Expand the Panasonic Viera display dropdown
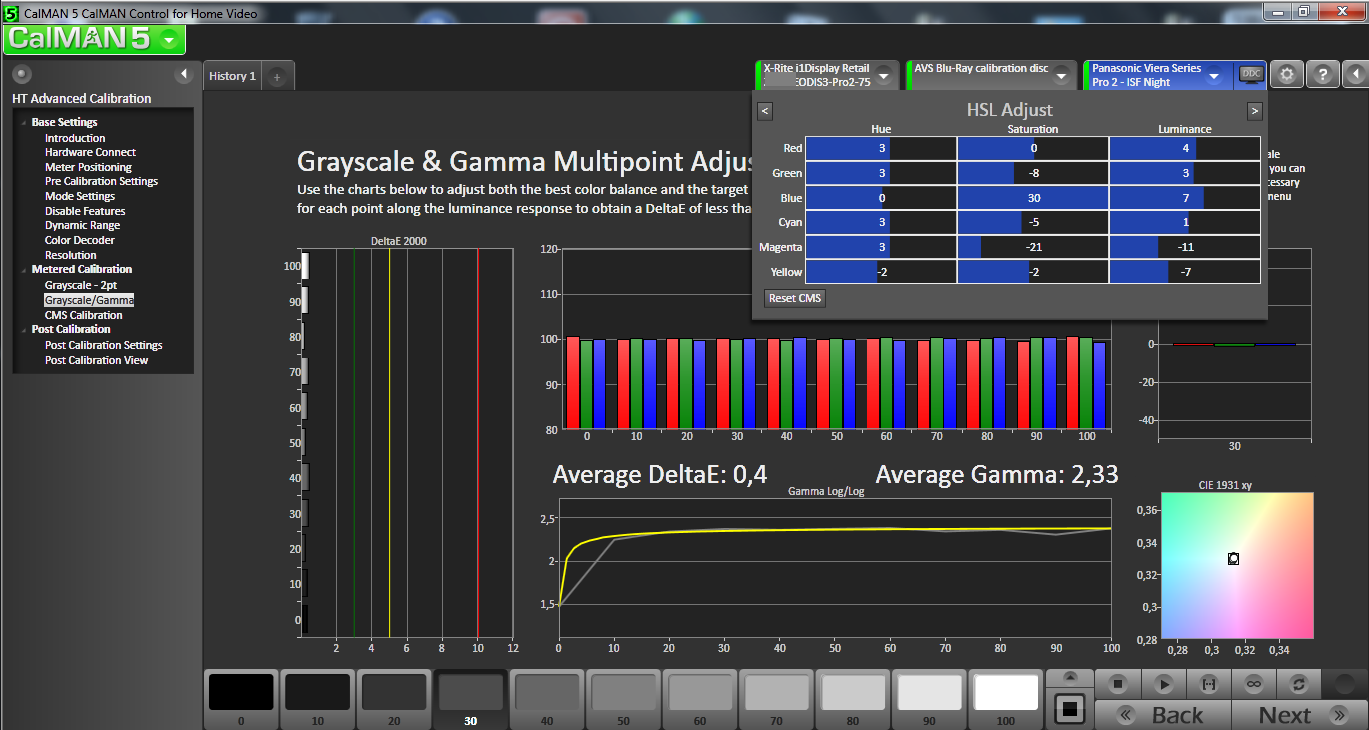This screenshot has width=1369, height=730. click(1214, 76)
